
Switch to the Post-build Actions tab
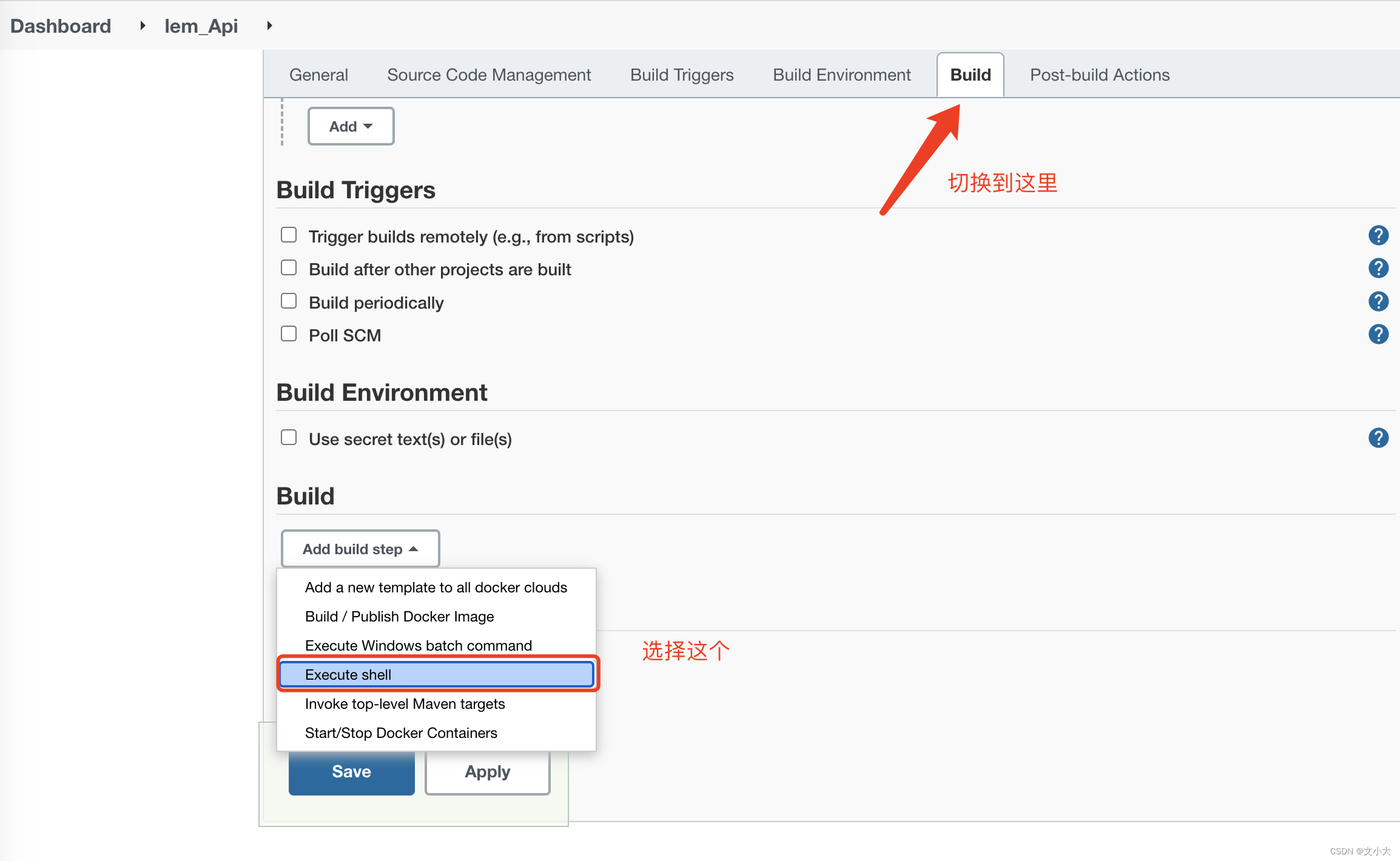click(x=1099, y=74)
